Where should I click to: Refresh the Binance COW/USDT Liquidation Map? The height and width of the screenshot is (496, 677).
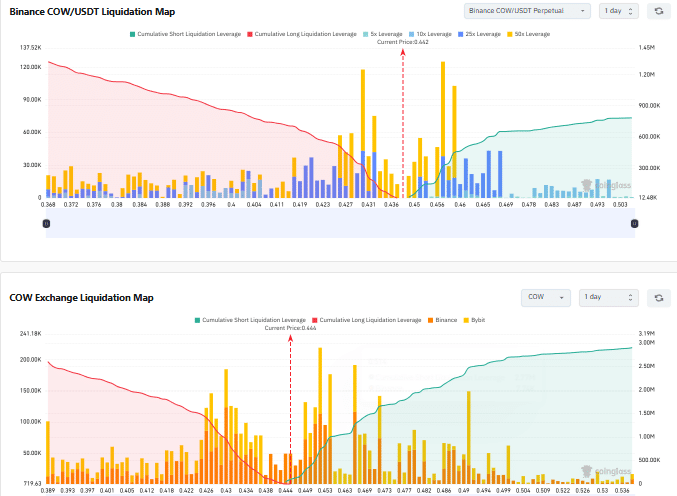[x=658, y=11]
